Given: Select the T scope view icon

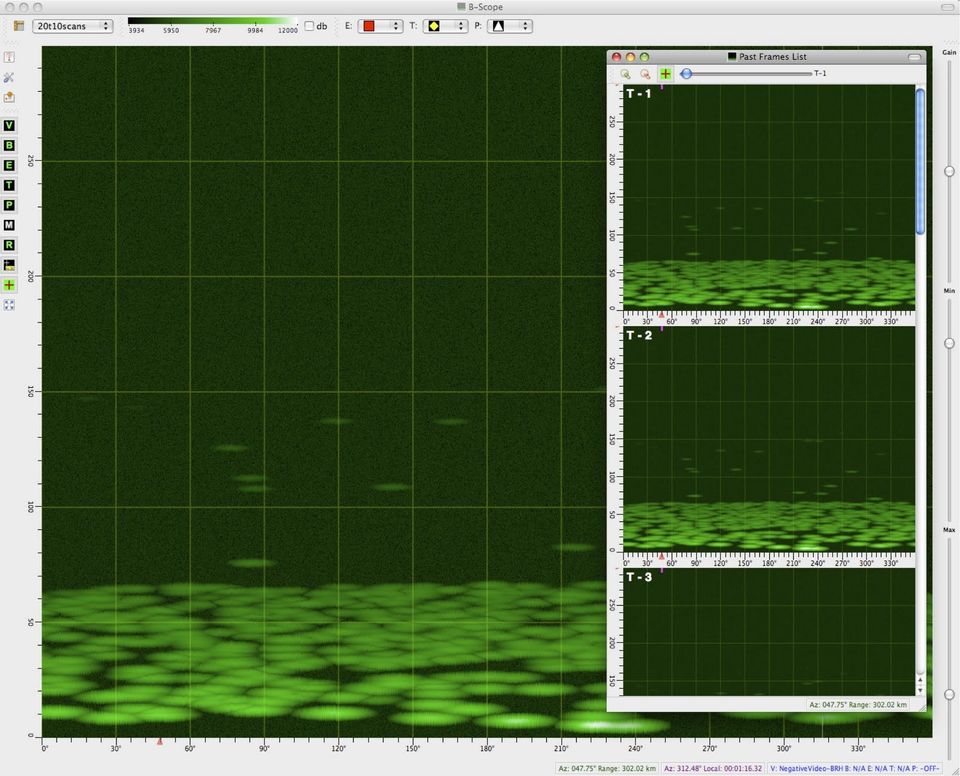Looking at the screenshot, I should (x=8, y=185).
